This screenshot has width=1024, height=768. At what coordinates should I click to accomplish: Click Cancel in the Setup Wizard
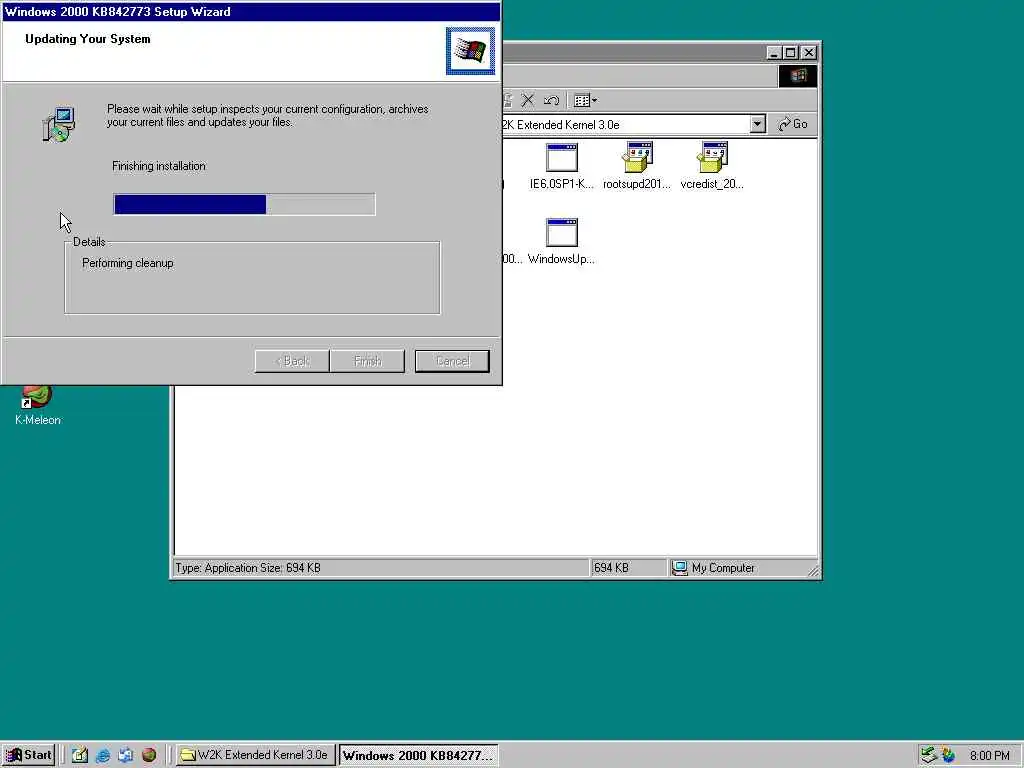click(452, 361)
